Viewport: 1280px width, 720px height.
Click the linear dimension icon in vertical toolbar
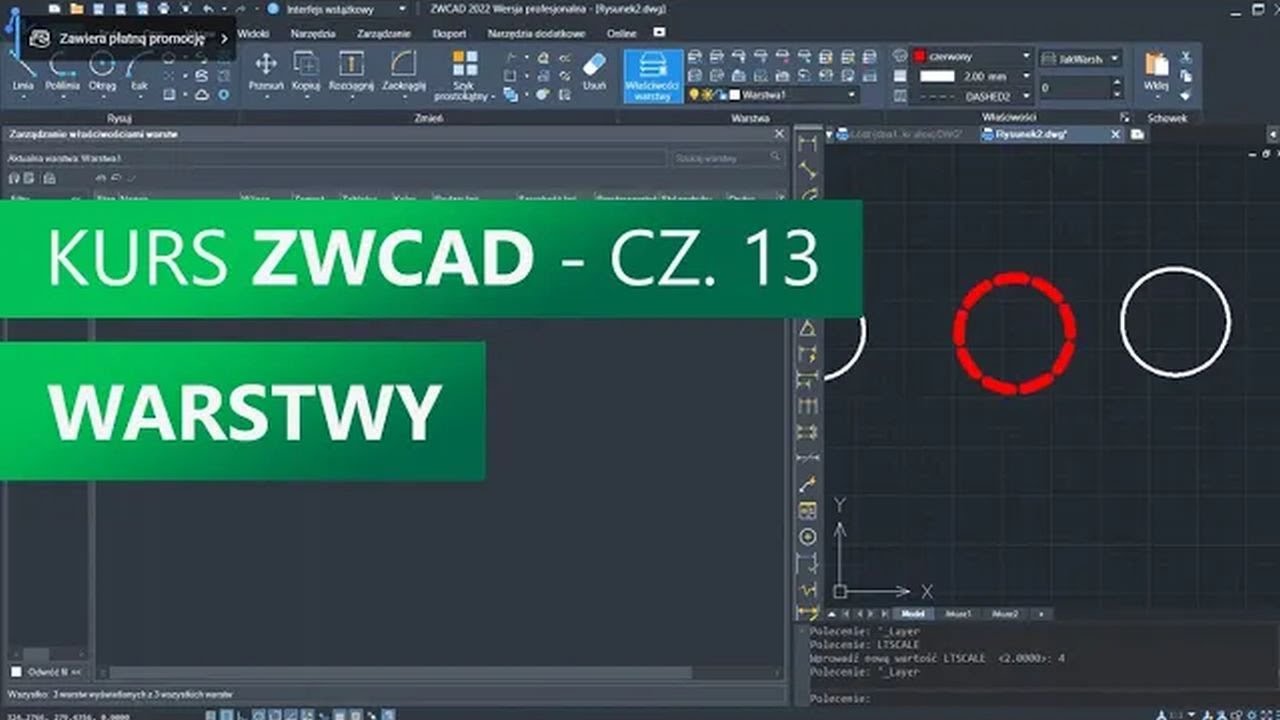click(x=808, y=144)
